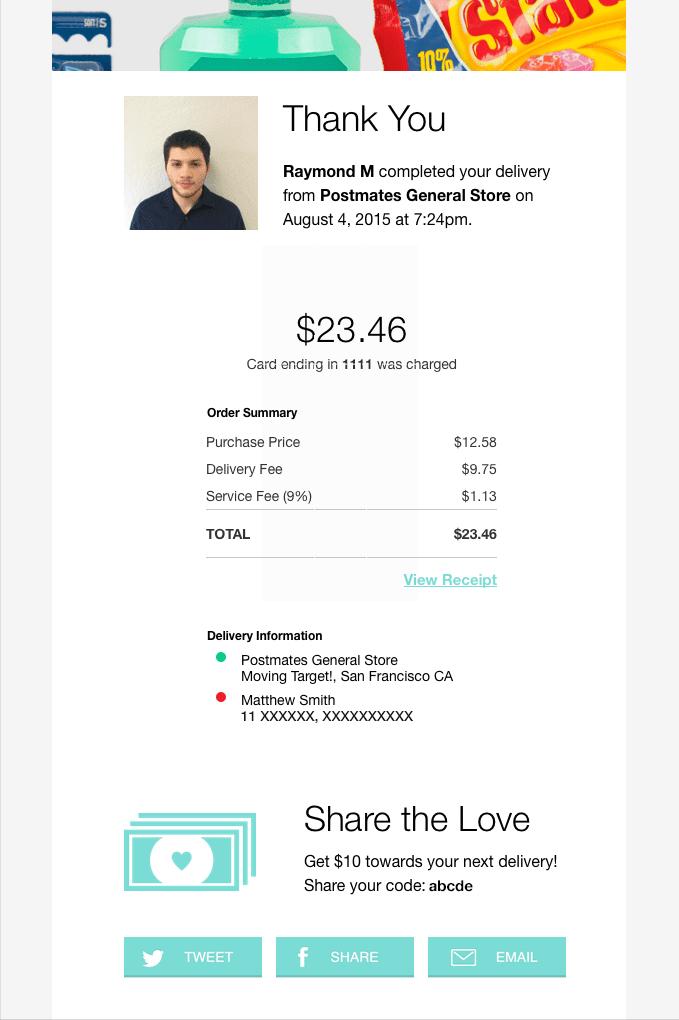The image size is (679, 1020).
Task: Click the money bills heart icon
Action: pos(189,852)
